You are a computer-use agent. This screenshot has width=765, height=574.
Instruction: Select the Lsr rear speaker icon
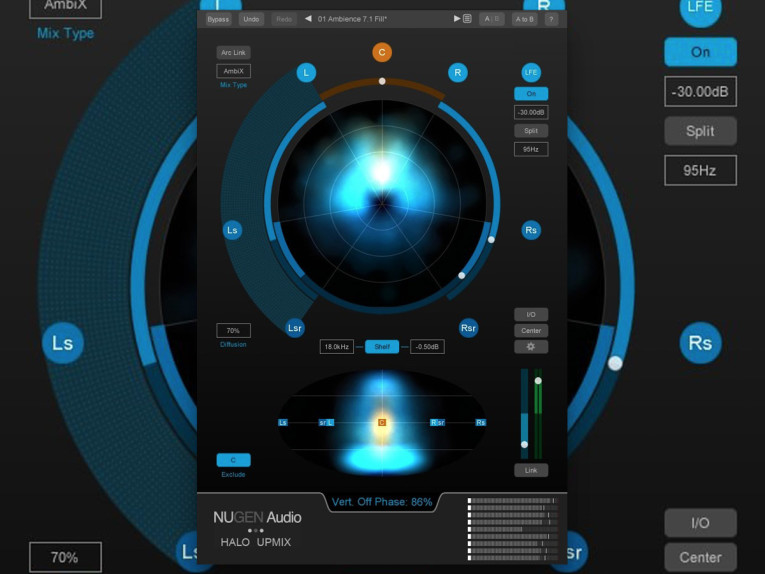pyautogui.click(x=295, y=328)
